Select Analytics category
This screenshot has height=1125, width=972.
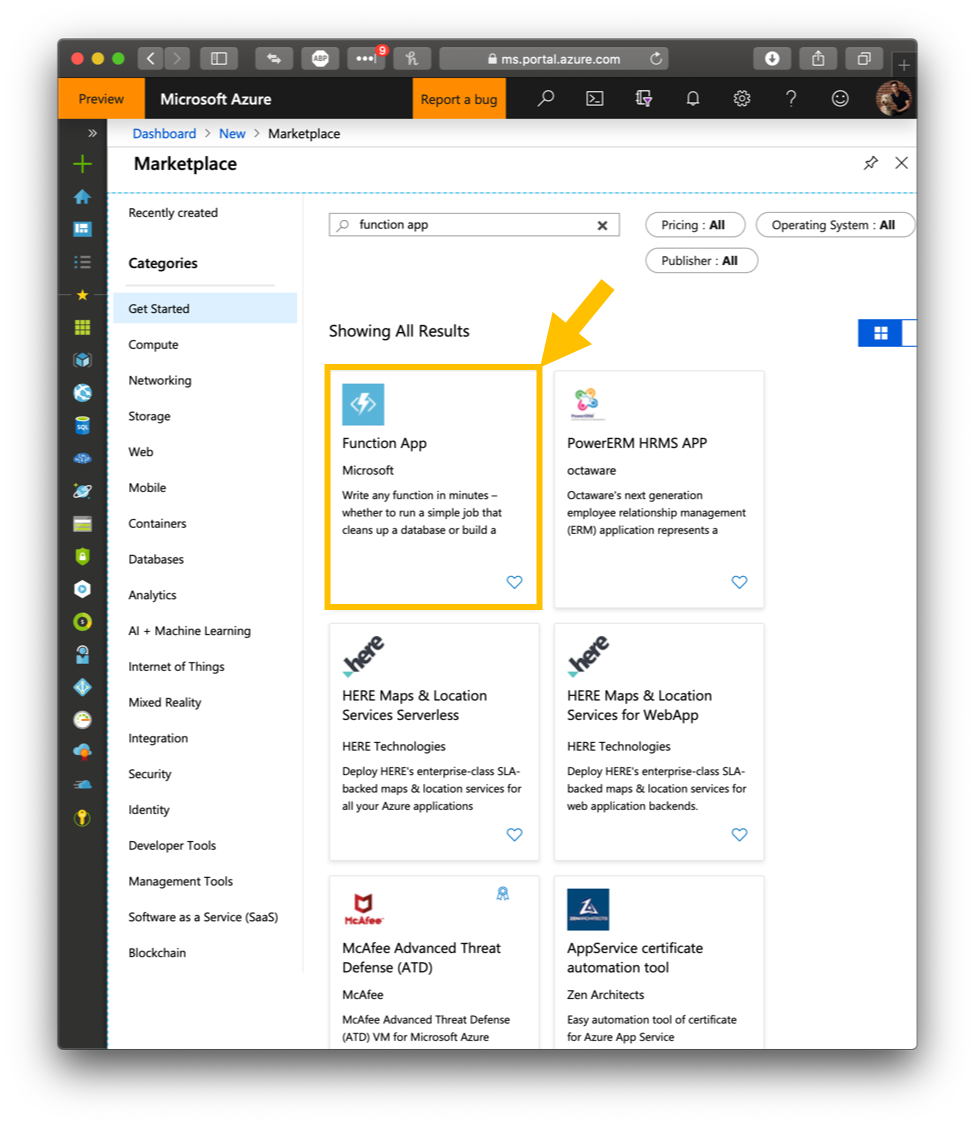point(152,596)
